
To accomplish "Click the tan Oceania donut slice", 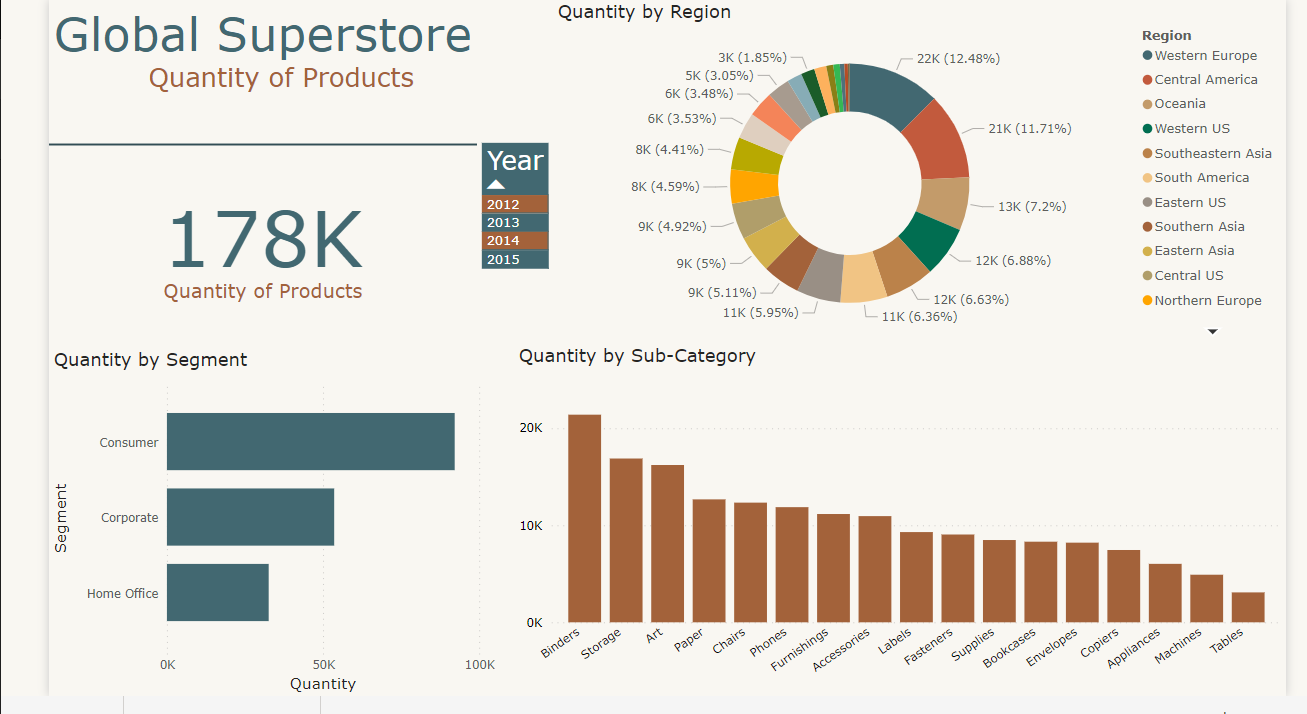I will [943, 203].
